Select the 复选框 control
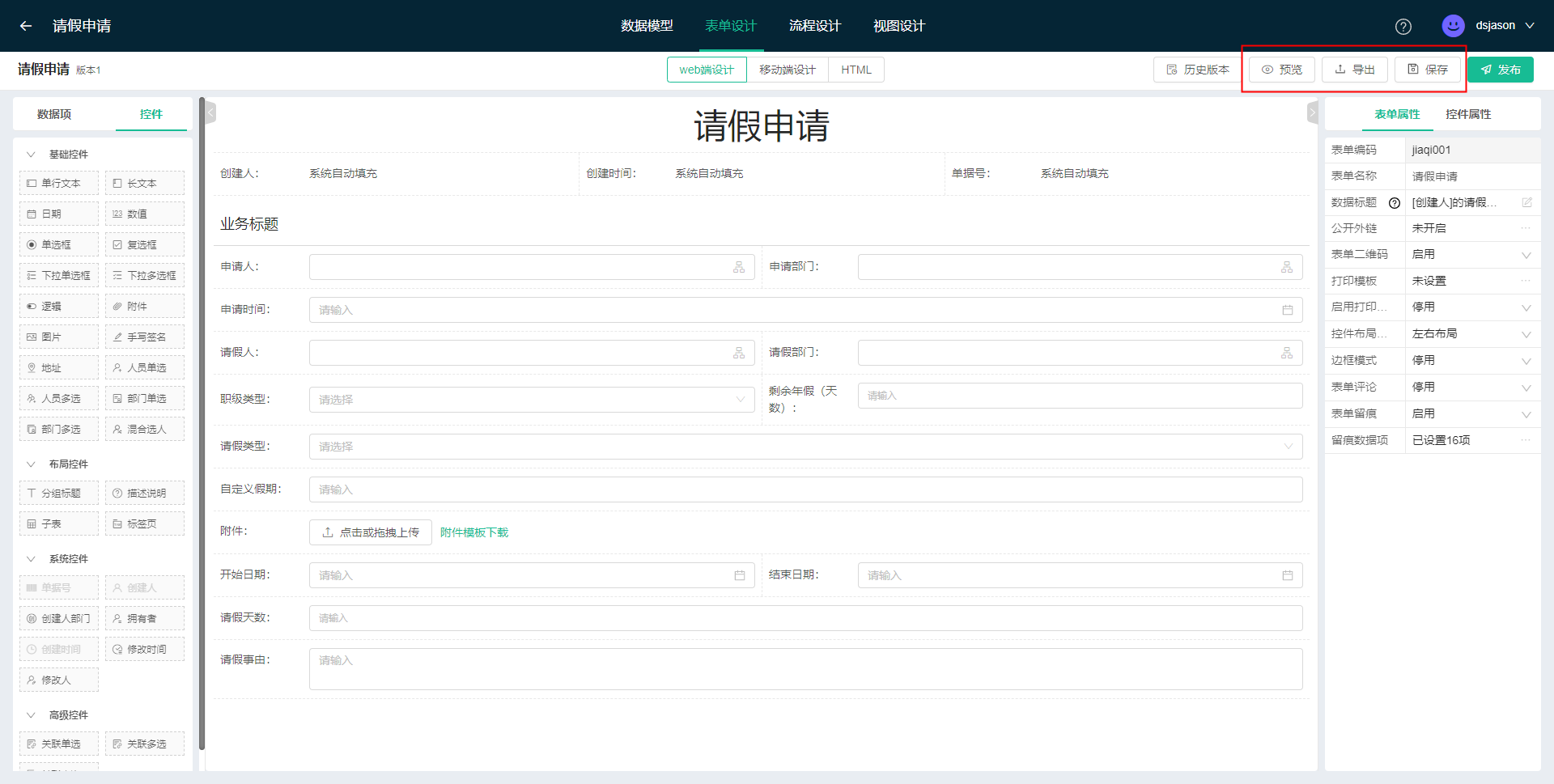This screenshot has width=1554, height=784. coord(145,244)
